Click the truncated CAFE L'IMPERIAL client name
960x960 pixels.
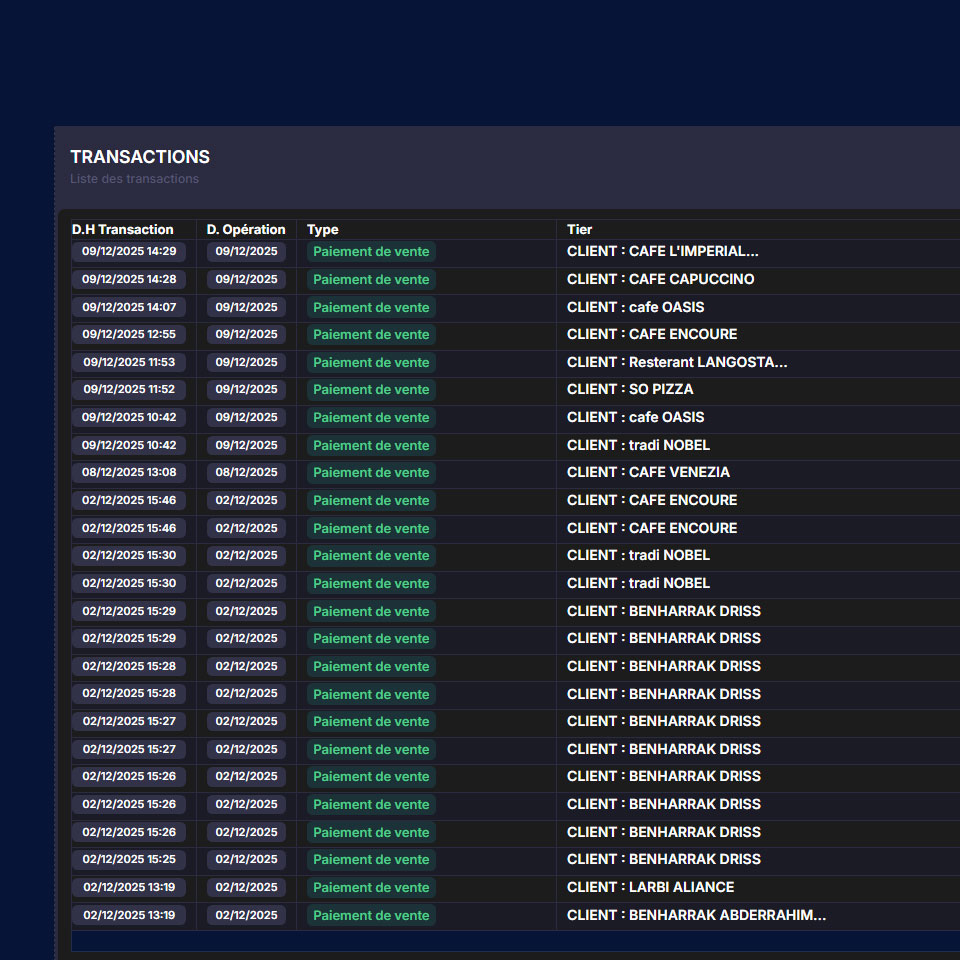(x=661, y=251)
